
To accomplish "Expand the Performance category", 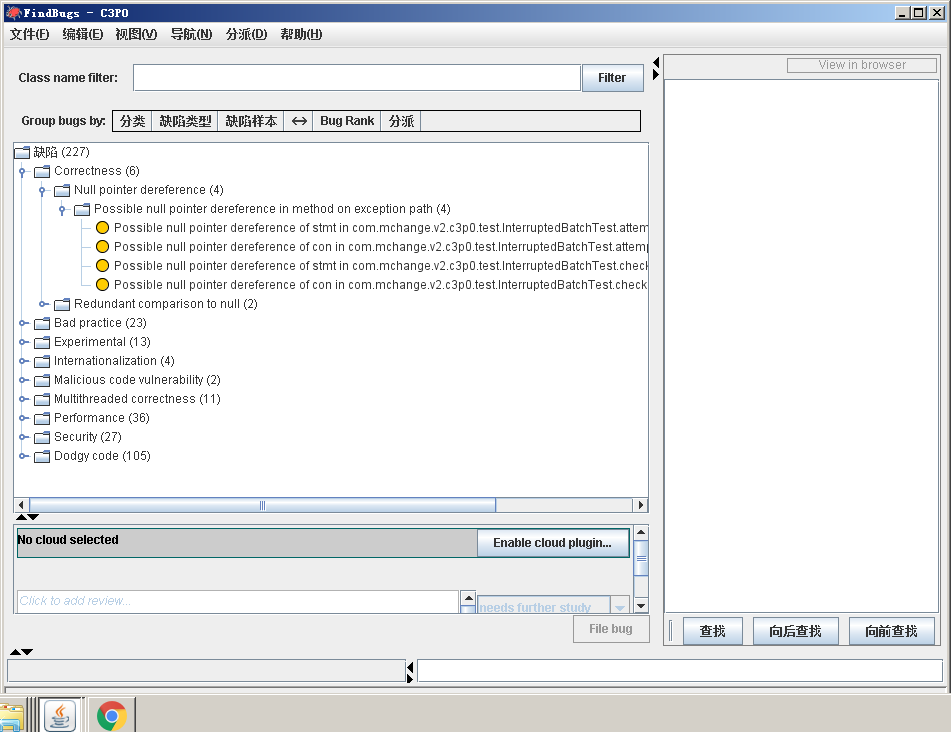I will 23,418.
